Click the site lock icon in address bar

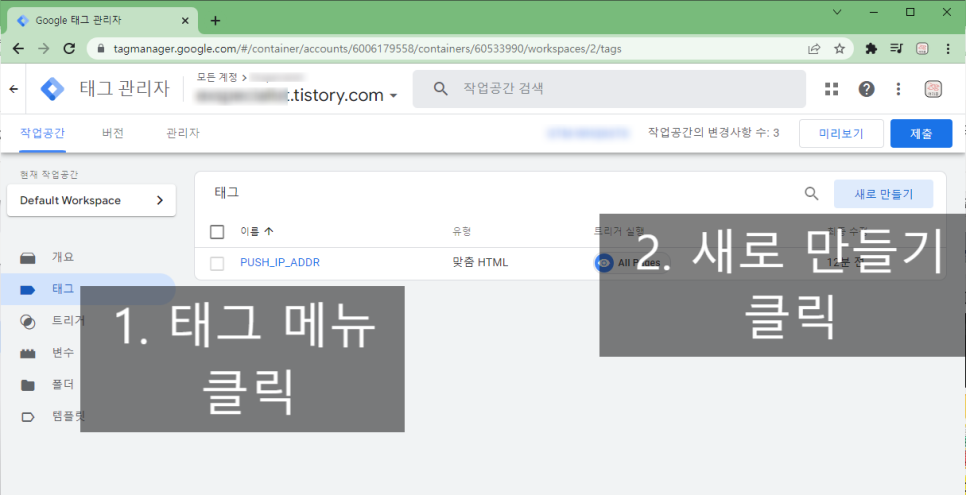click(101, 49)
